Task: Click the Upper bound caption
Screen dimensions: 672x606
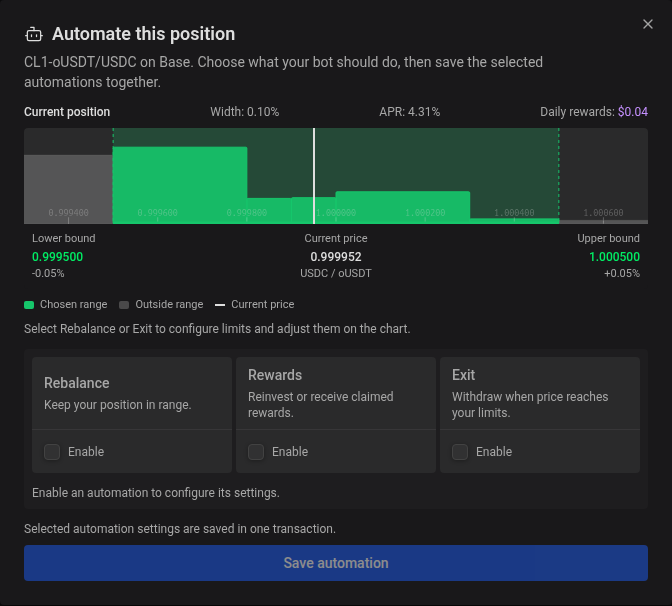Action: click(x=608, y=238)
